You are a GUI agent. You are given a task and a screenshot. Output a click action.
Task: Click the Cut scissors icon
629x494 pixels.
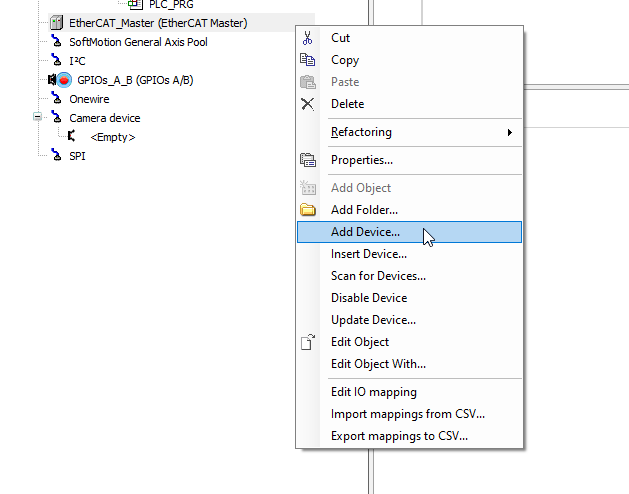point(308,38)
